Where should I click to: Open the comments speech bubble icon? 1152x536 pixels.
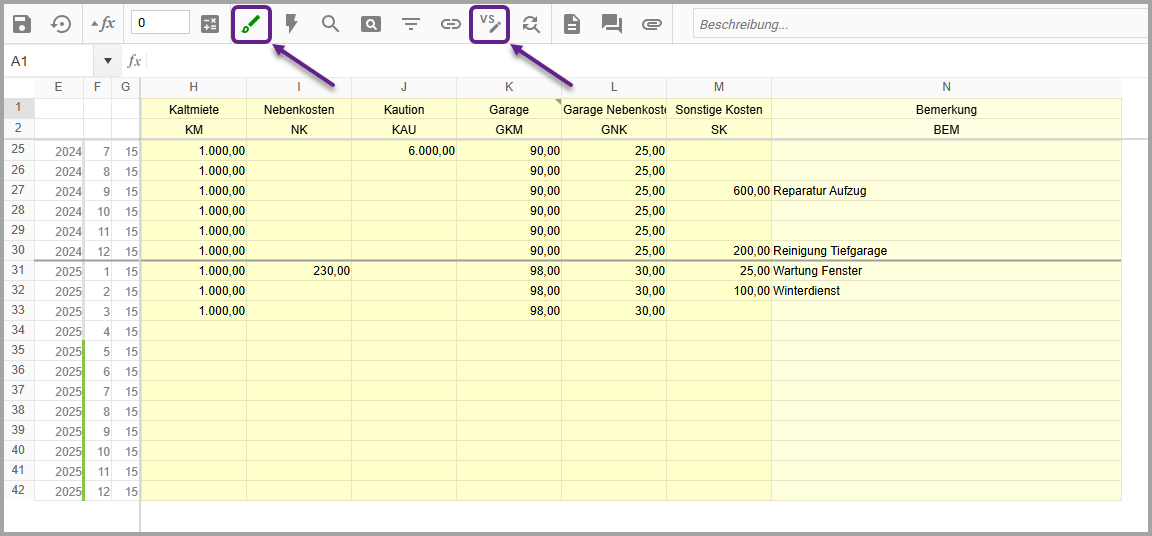(x=612, y=24)
